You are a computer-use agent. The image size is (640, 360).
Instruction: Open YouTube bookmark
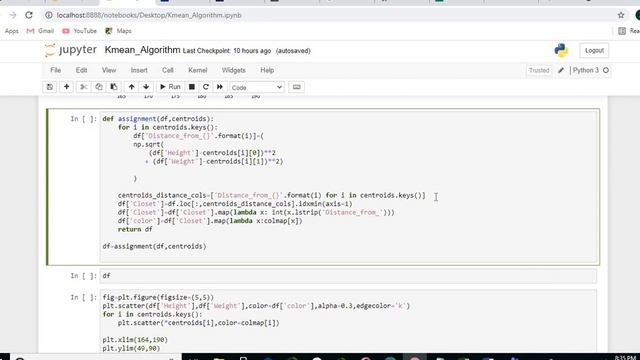[80, 31]
